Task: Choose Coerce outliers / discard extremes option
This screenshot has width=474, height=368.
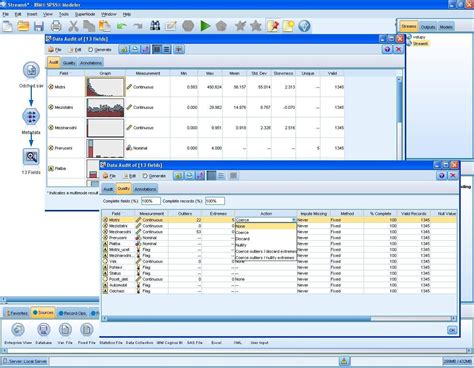Action: (266, 251)
